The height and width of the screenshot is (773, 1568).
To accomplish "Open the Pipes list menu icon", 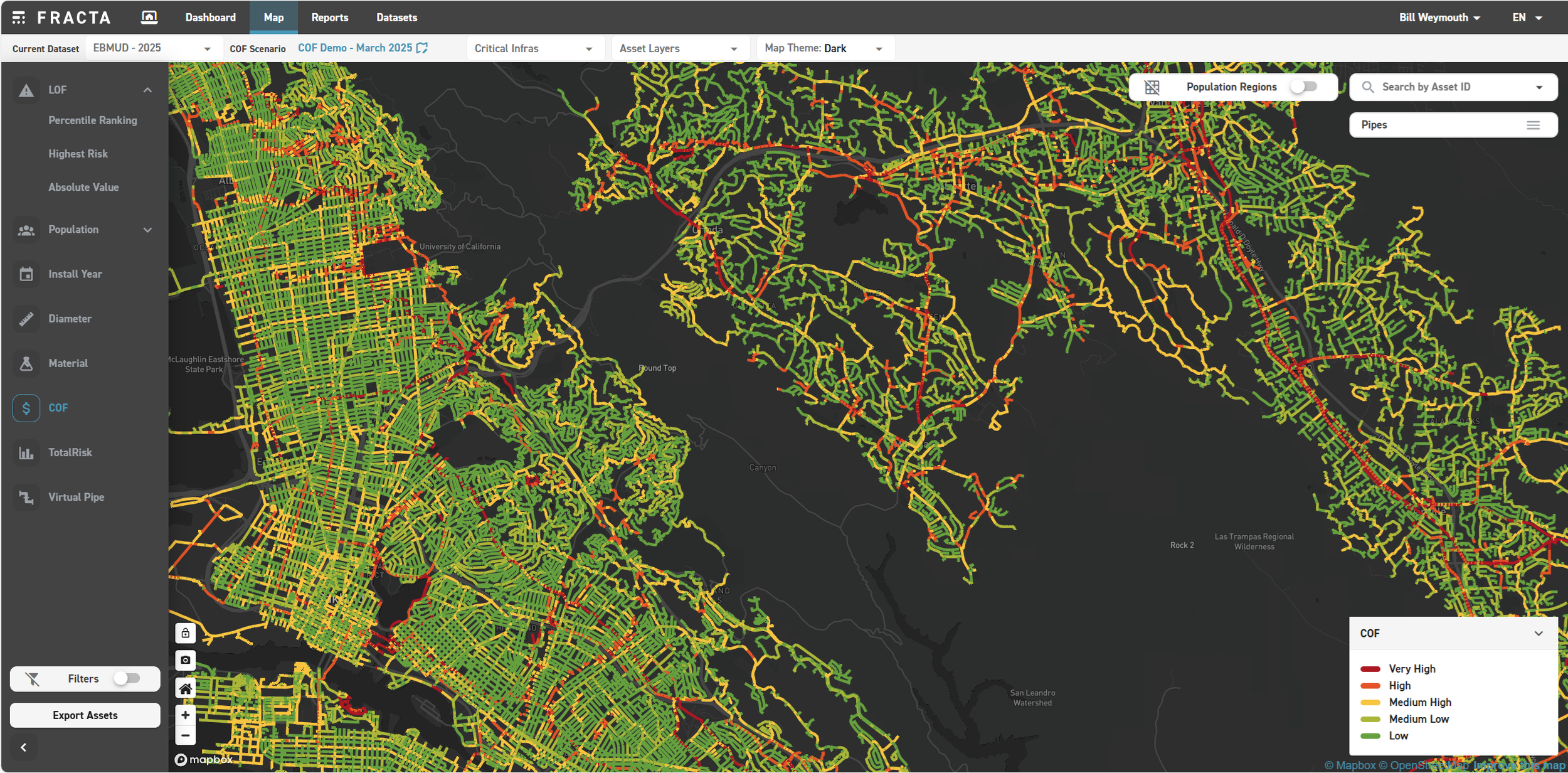I will 1533,125.
